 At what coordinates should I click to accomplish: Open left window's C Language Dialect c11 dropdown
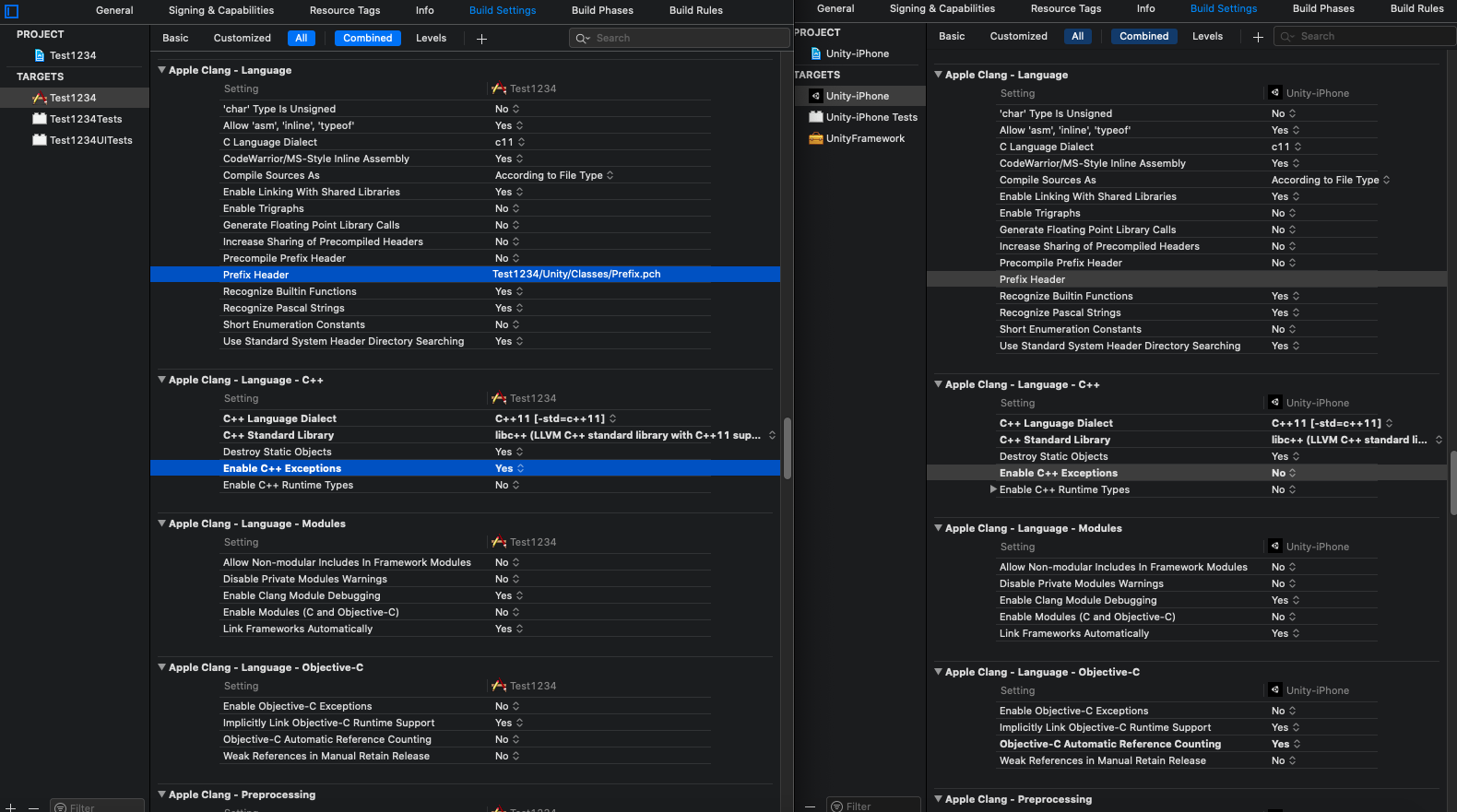[510, 142]
